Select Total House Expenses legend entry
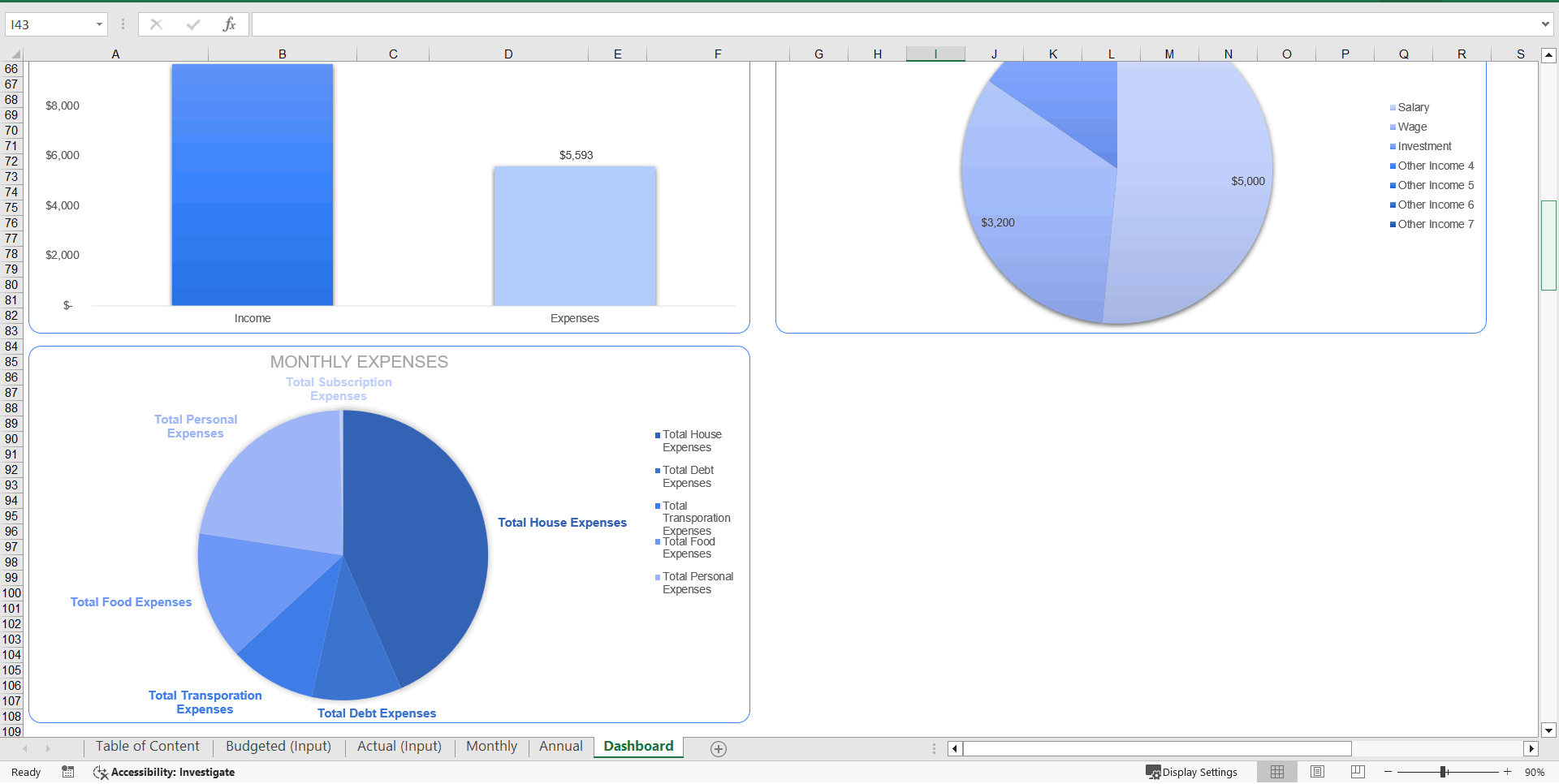Image resolution: width=1559 pixels, height=784 pixels. coord(689,441)
